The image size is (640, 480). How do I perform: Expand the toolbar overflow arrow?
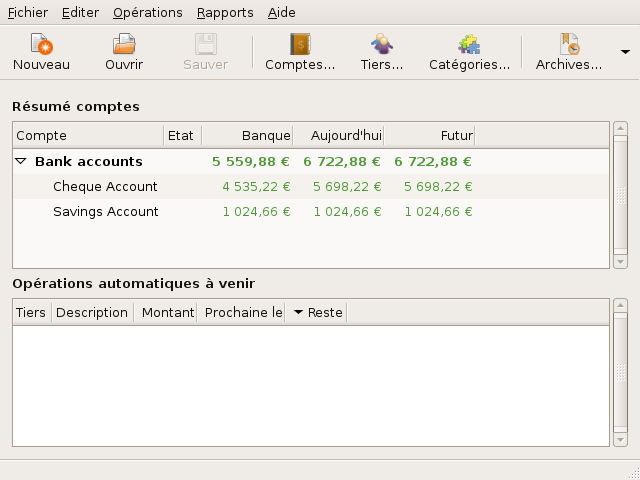coord(626,52)
